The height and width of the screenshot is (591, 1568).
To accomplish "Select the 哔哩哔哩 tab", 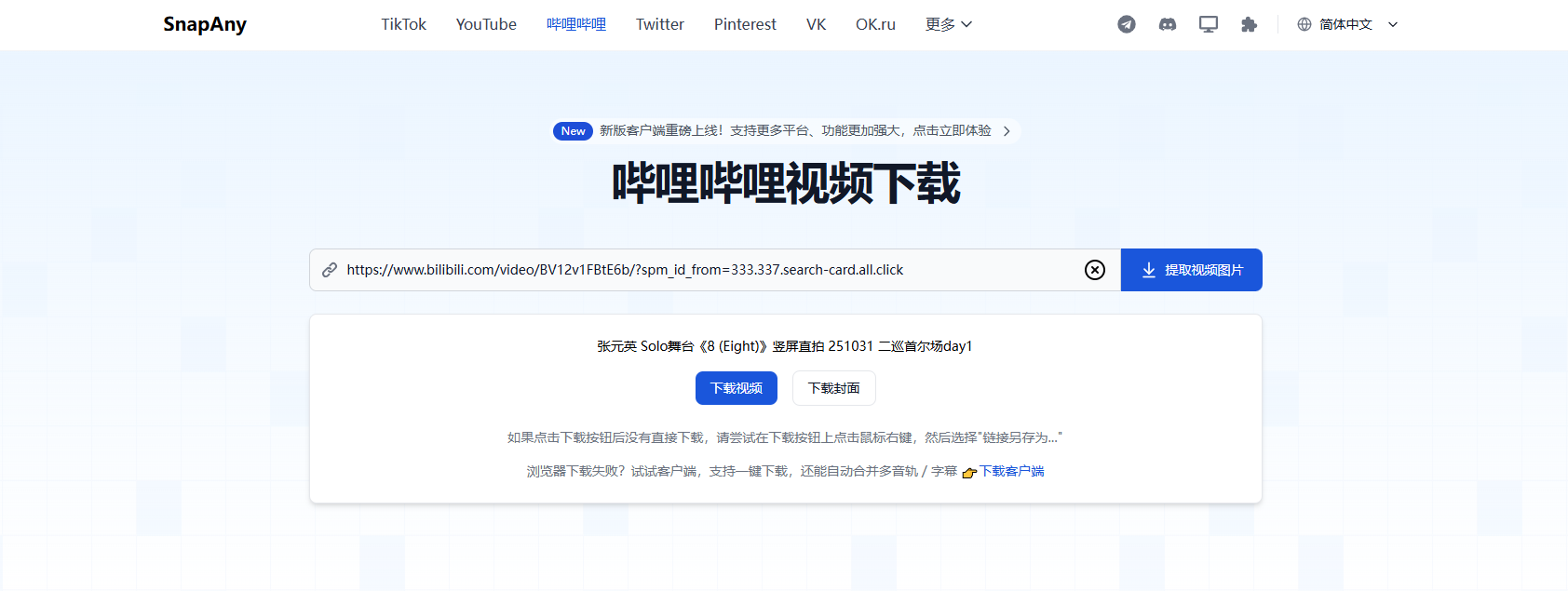I will coord(576,24).
